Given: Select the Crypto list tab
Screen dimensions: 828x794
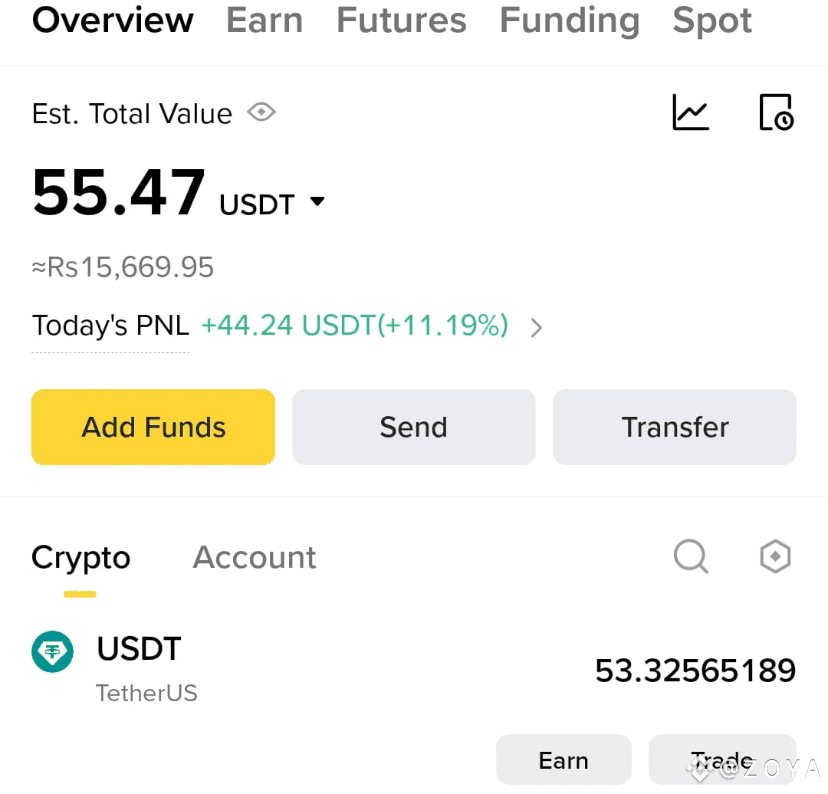Looking at the screenshot, I should [81, 559].
